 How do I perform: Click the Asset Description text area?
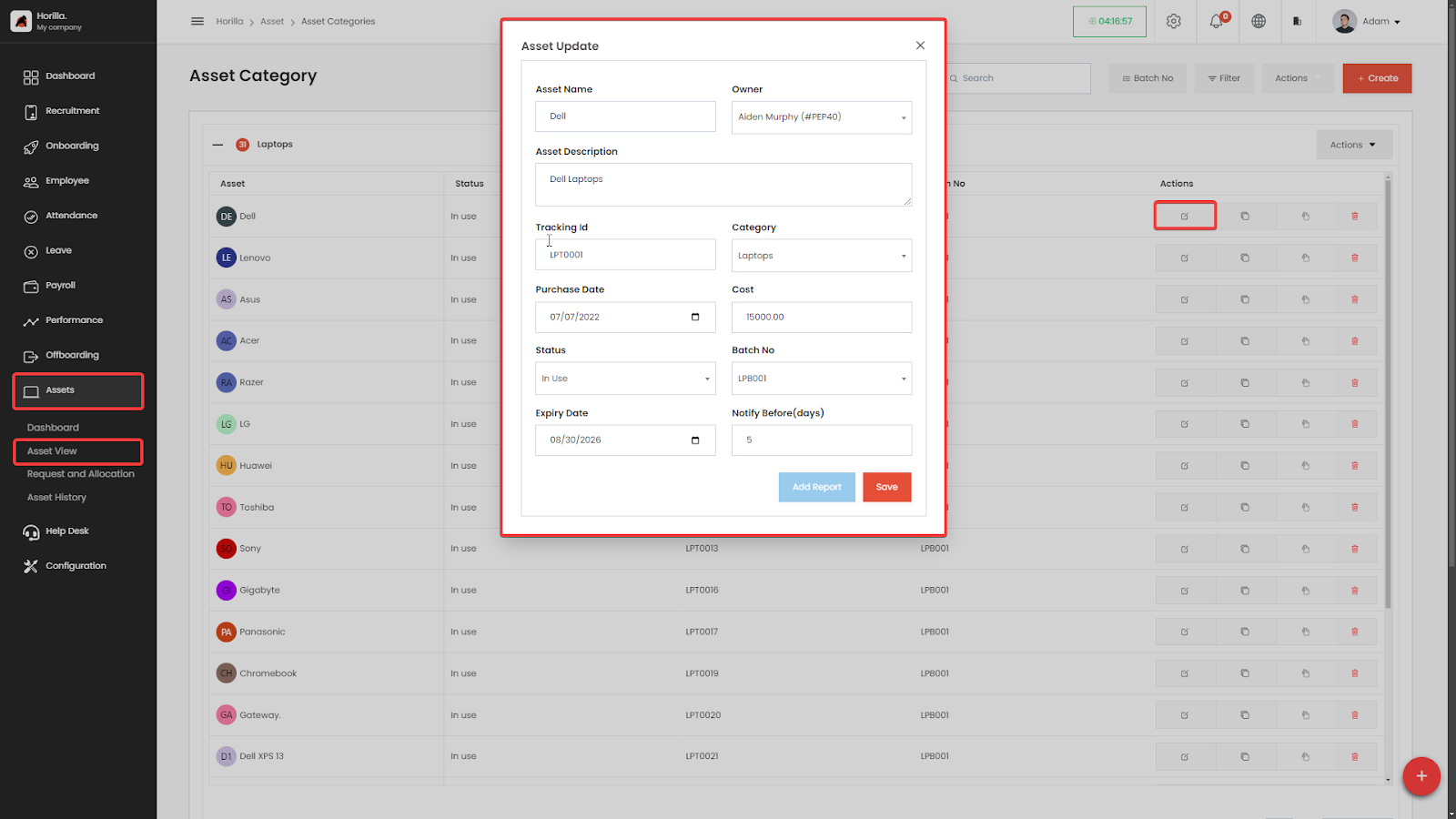tap(723, 185)
